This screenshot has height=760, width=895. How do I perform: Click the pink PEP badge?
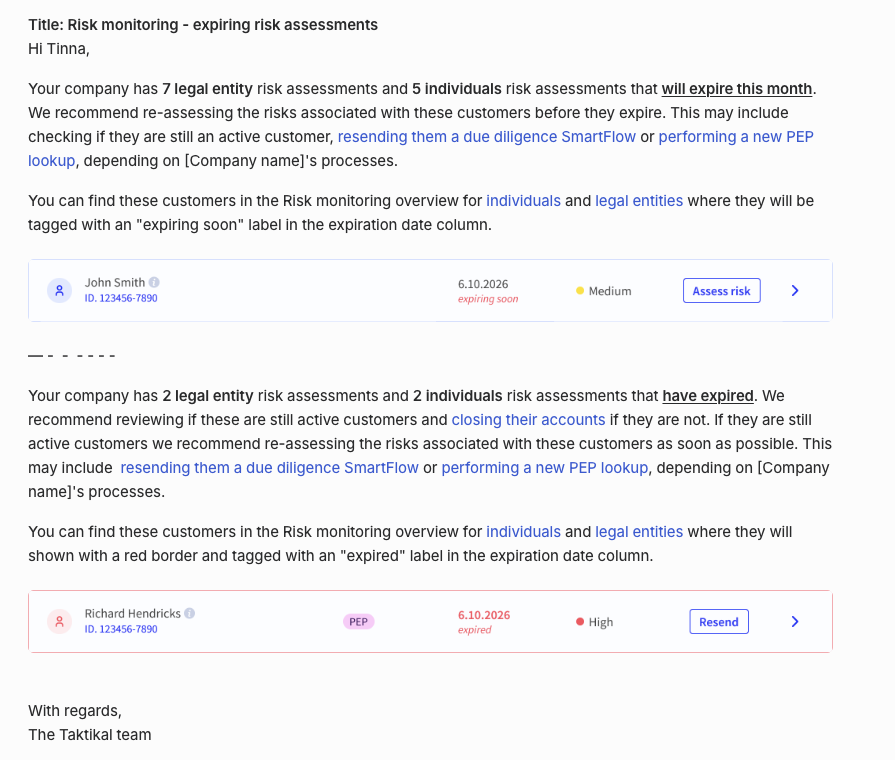(358, 622)
